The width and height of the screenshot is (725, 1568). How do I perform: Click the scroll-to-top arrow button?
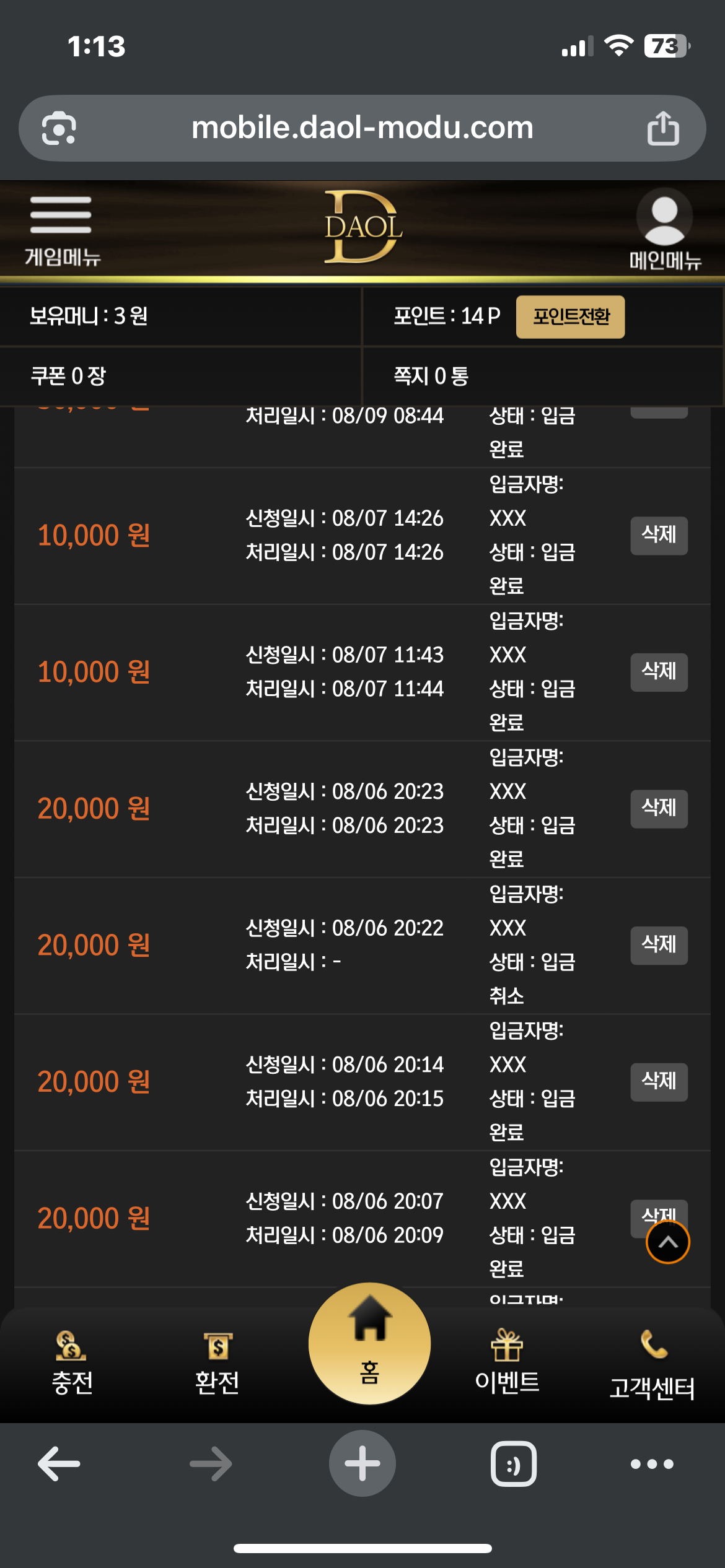point(668,1242)
